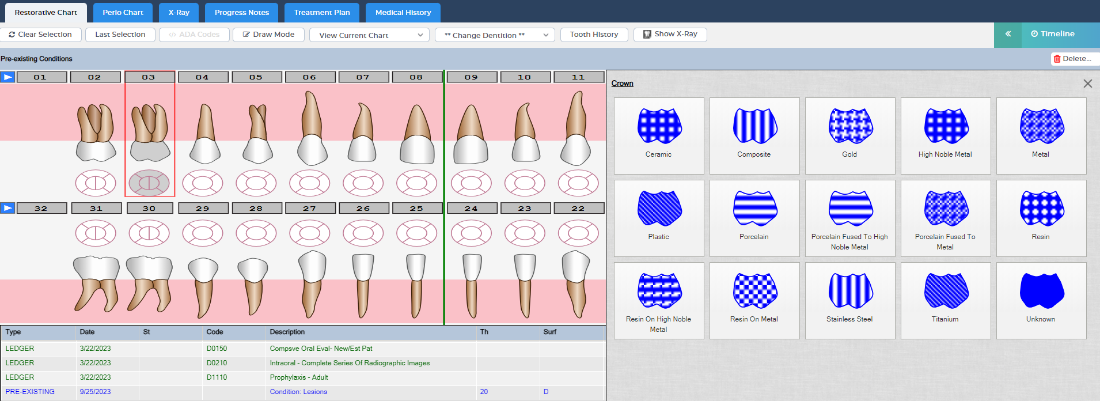Viewport: 1100px width, 401px height.
Task: Go to the Treatment Plan tab
Action: click(x=322, y=13)
